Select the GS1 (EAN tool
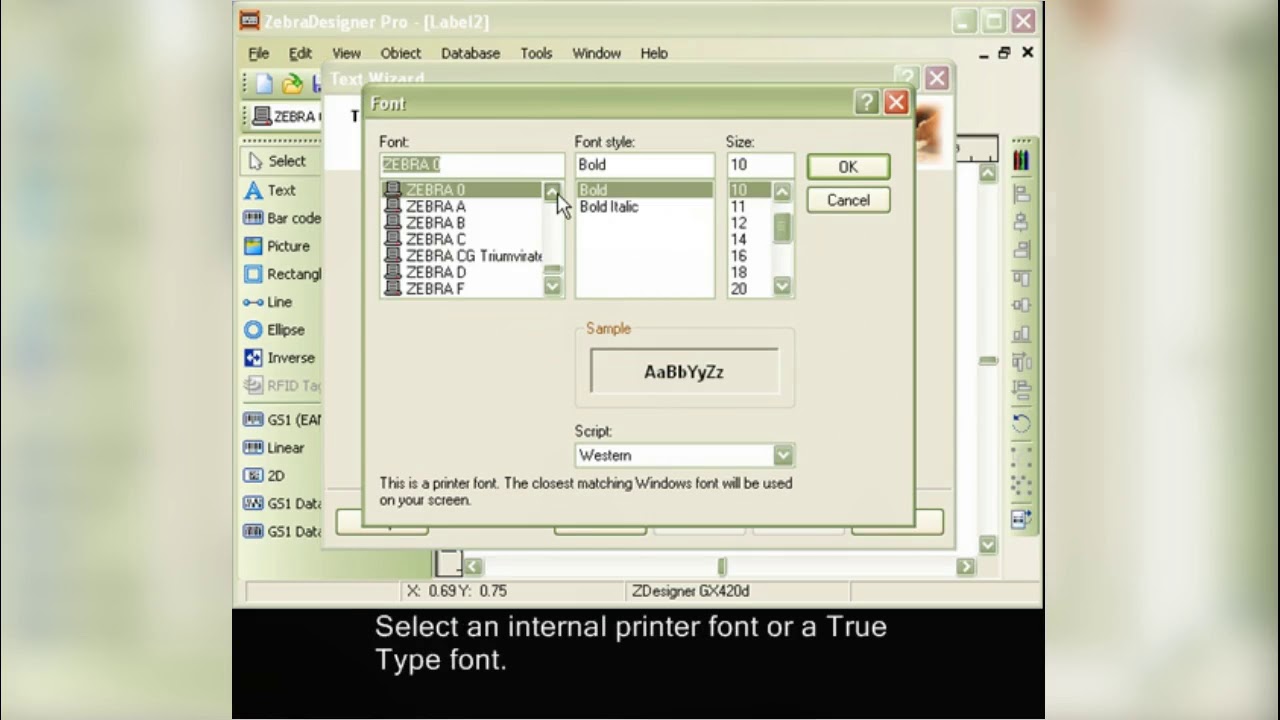Image resolution: width=1280 pixels, height=720 pixels. click(x=282, y=420)
